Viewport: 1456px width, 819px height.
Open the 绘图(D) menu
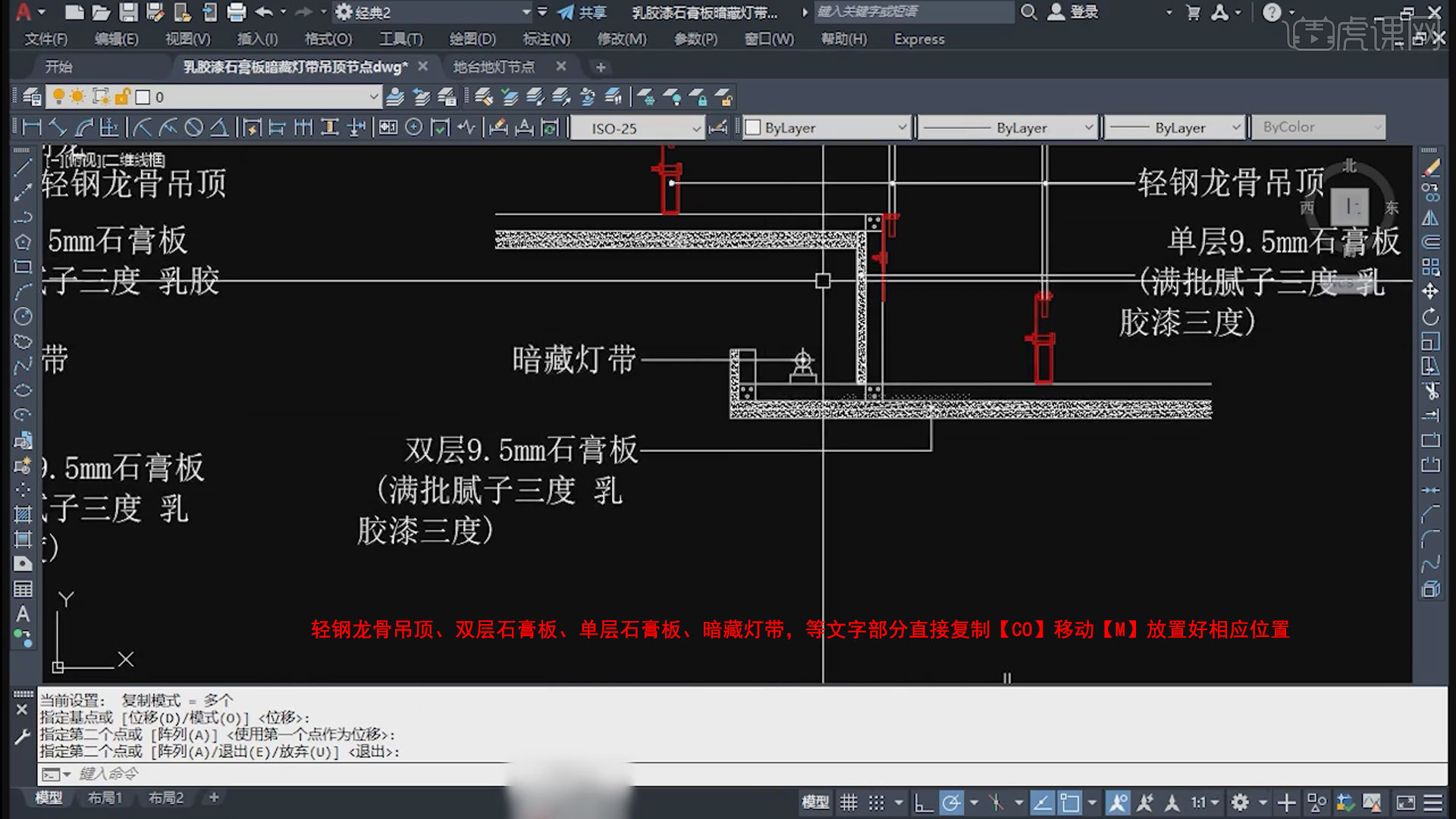click(x=472, y=39)
